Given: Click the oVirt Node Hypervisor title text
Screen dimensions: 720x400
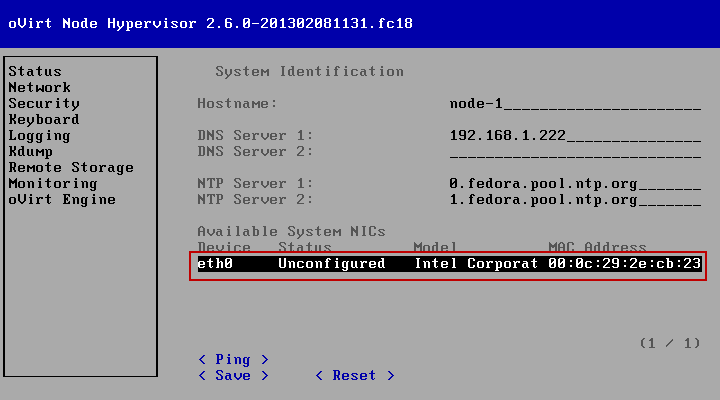Looking at the screenshot, I should [210, 23].
